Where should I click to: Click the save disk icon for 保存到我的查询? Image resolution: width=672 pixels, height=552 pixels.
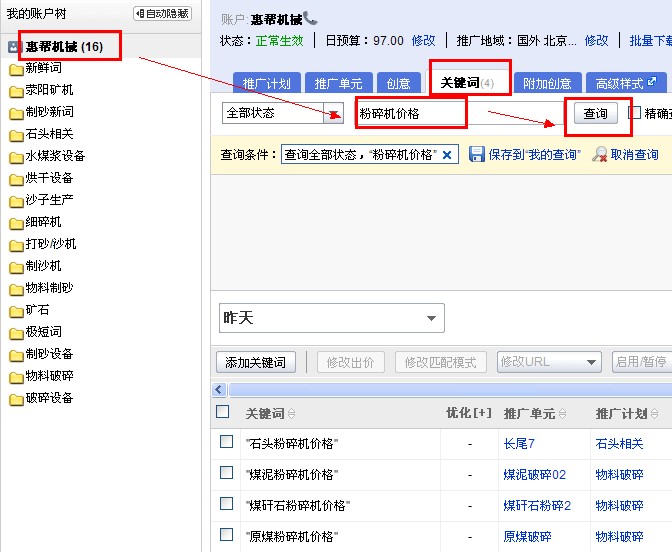(477, 154)
